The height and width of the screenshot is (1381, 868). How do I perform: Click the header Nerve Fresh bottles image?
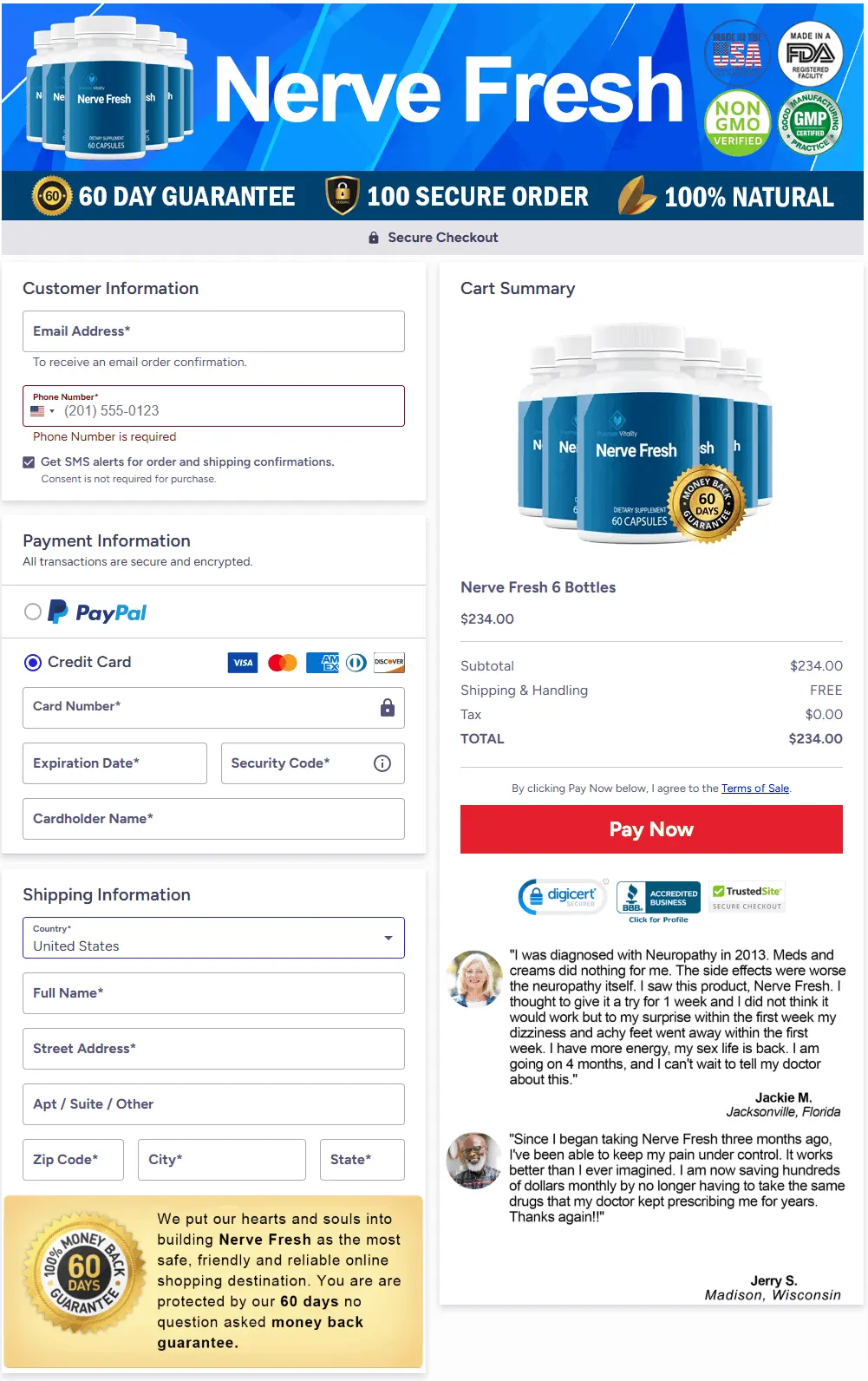[x=109, y=87]
